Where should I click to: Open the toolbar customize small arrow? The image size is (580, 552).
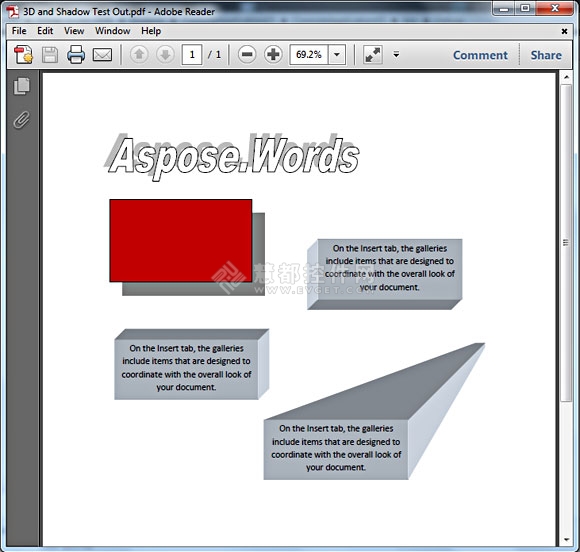pyautogui.click(x=396, y=55)
